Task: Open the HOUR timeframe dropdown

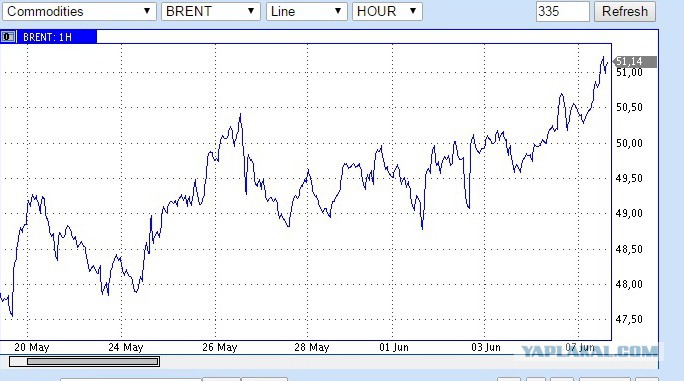Action: [x=387, y=11]
